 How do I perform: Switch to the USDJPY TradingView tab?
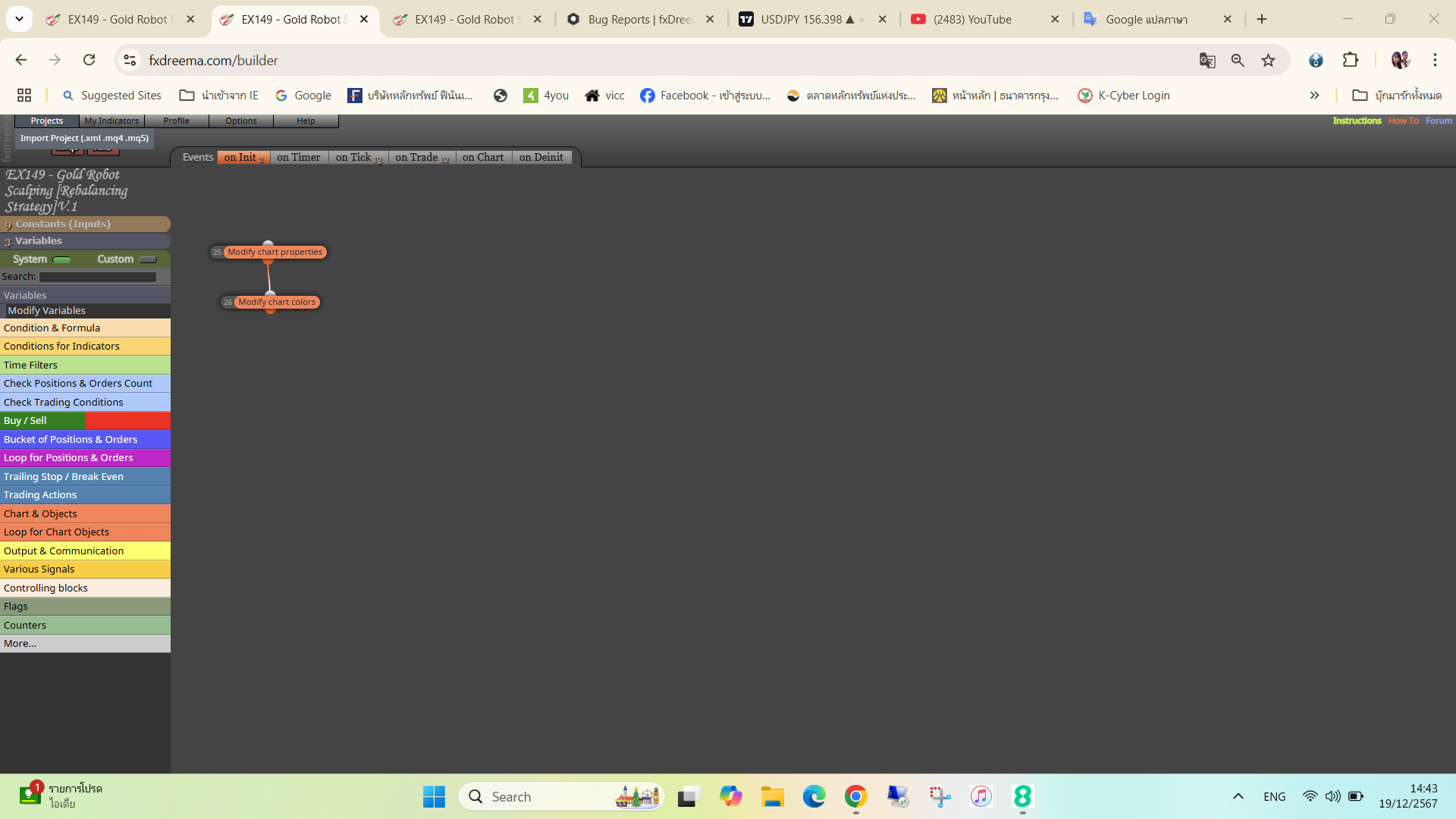pos(813,20)
